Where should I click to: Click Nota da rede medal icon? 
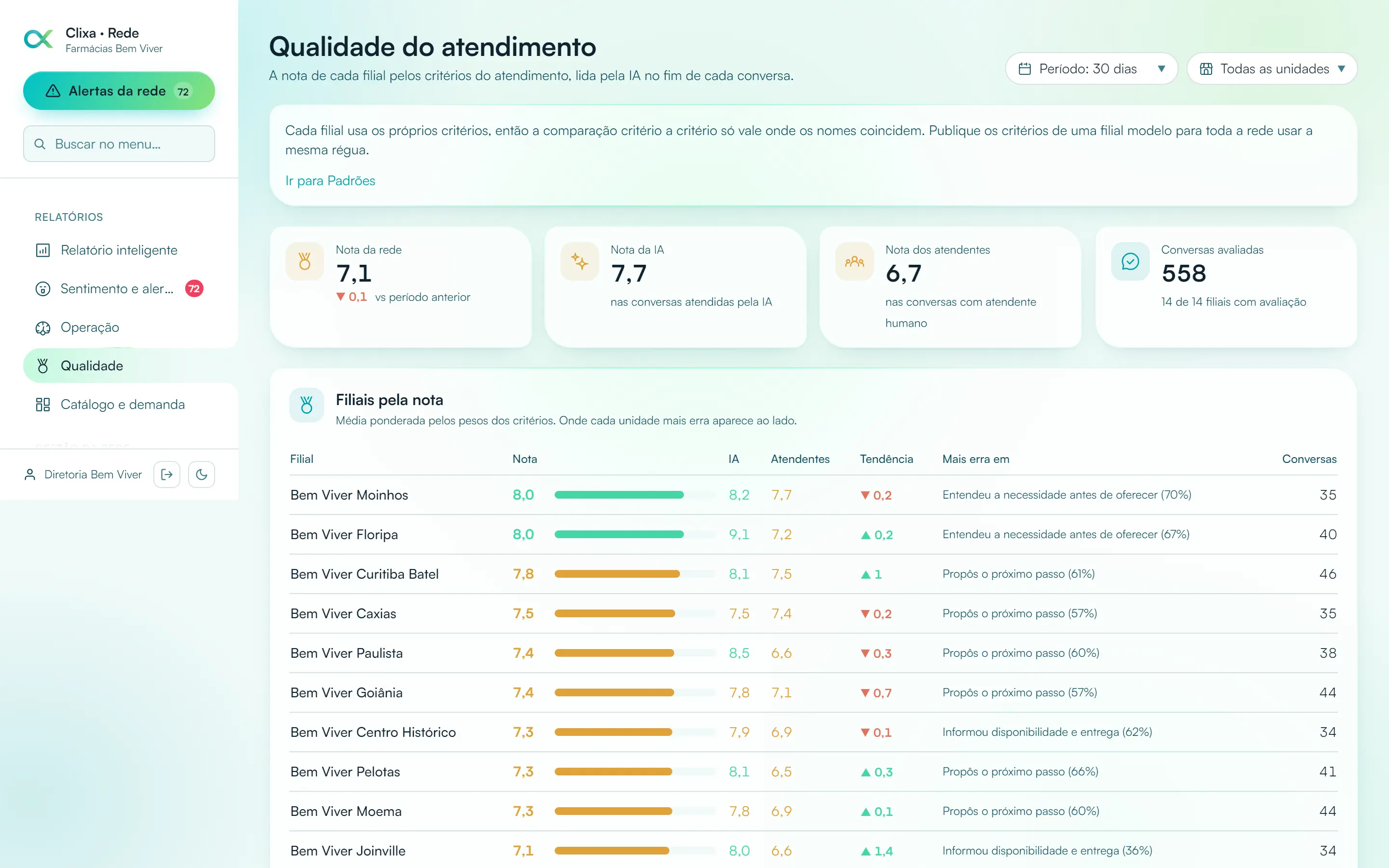tap(305, 262)
